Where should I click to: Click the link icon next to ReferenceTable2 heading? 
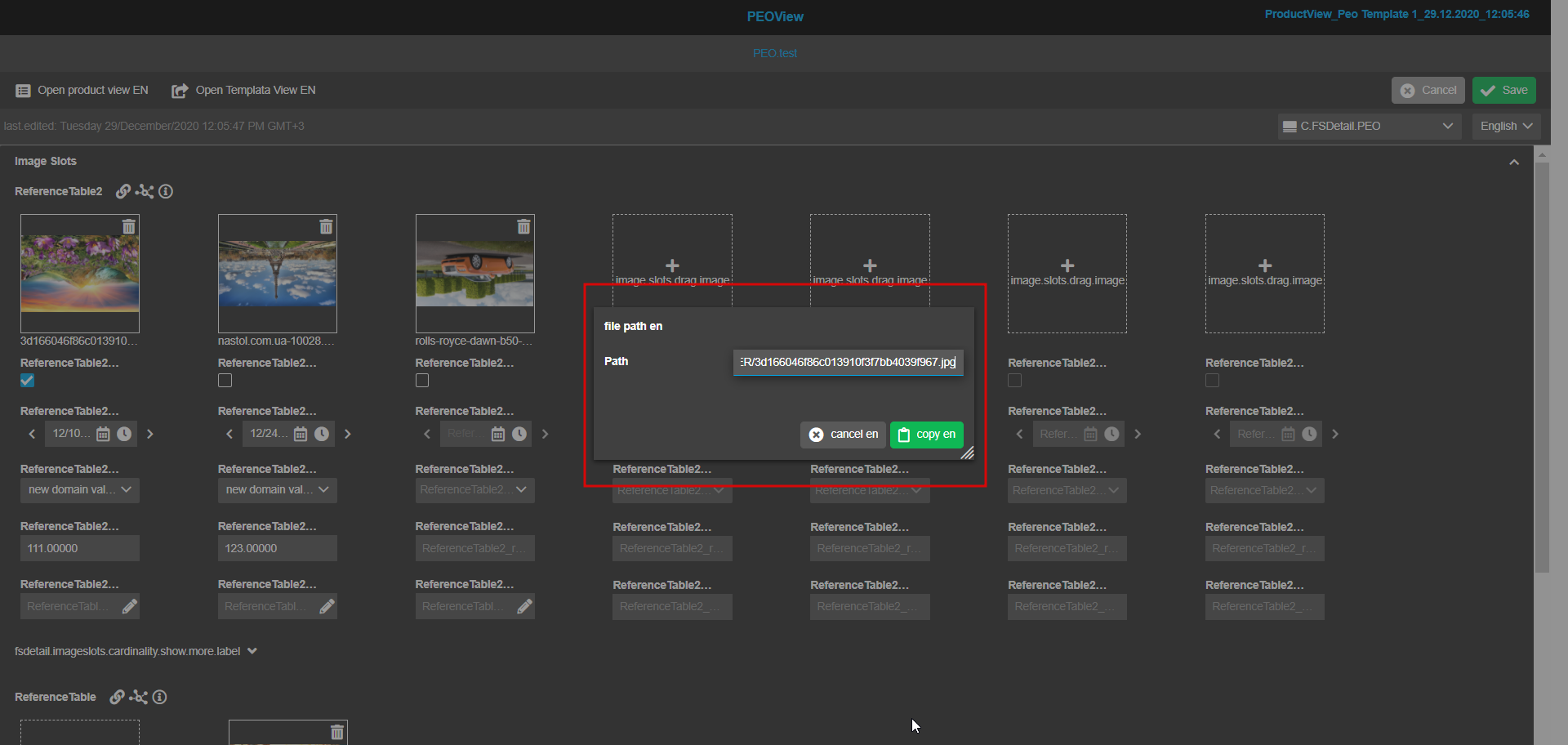pos(122,191)
